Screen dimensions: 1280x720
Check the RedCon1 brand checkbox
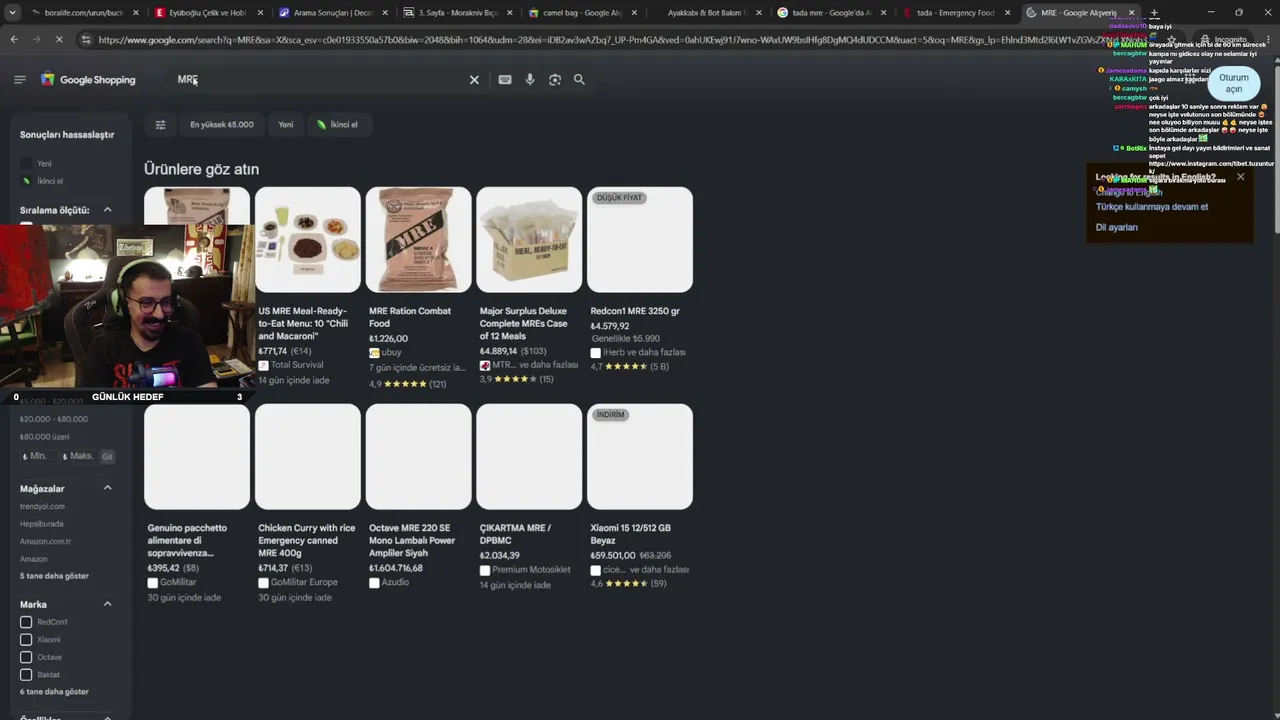[x=26, y=622]
